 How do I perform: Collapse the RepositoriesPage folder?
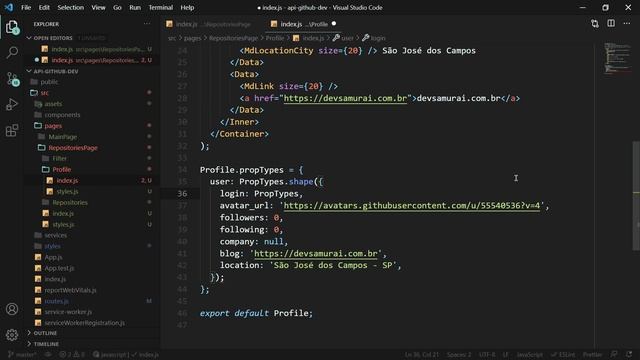[x=68, y=148]
